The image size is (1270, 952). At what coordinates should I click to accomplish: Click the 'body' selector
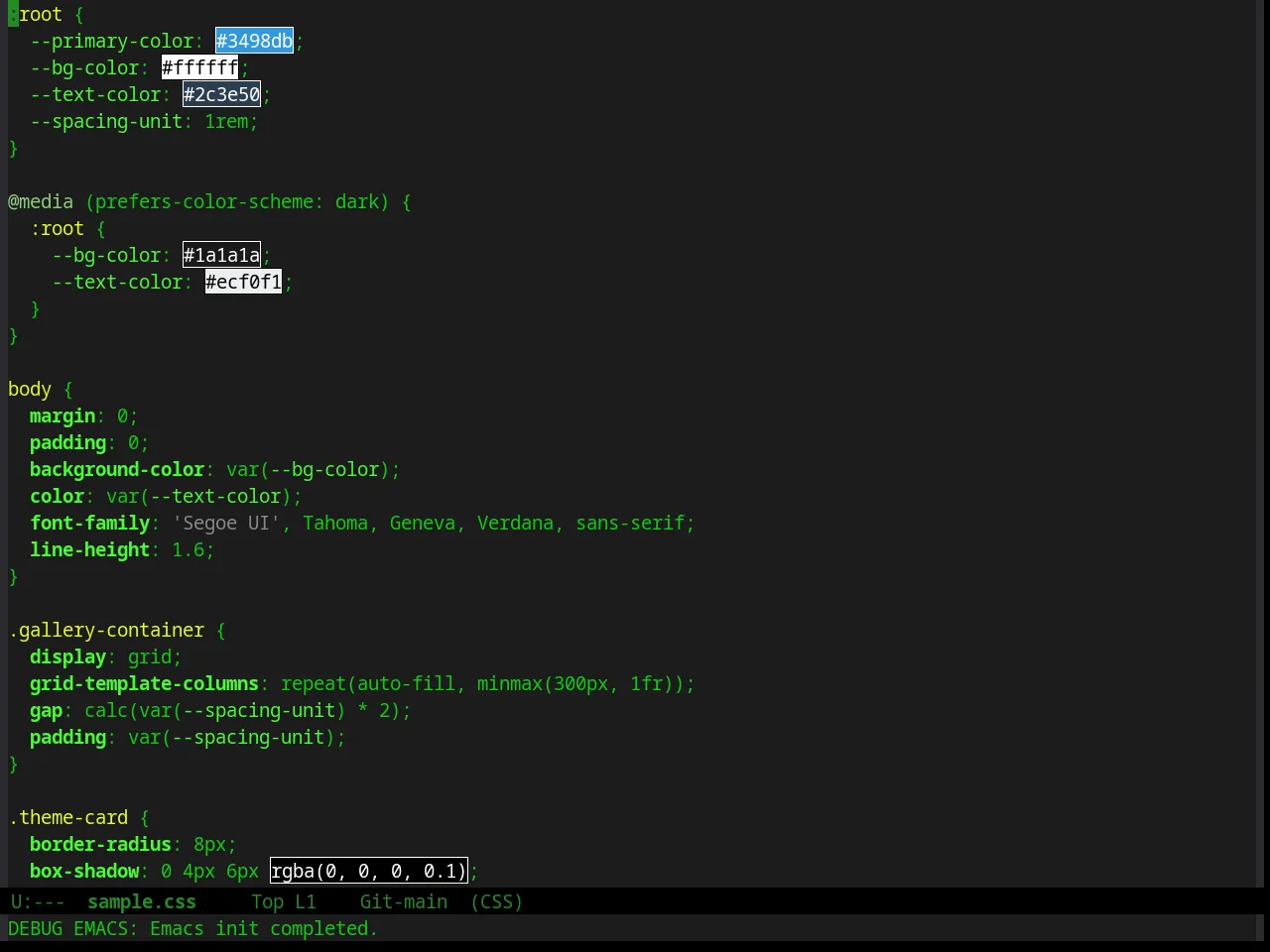[x=30, y=389]
